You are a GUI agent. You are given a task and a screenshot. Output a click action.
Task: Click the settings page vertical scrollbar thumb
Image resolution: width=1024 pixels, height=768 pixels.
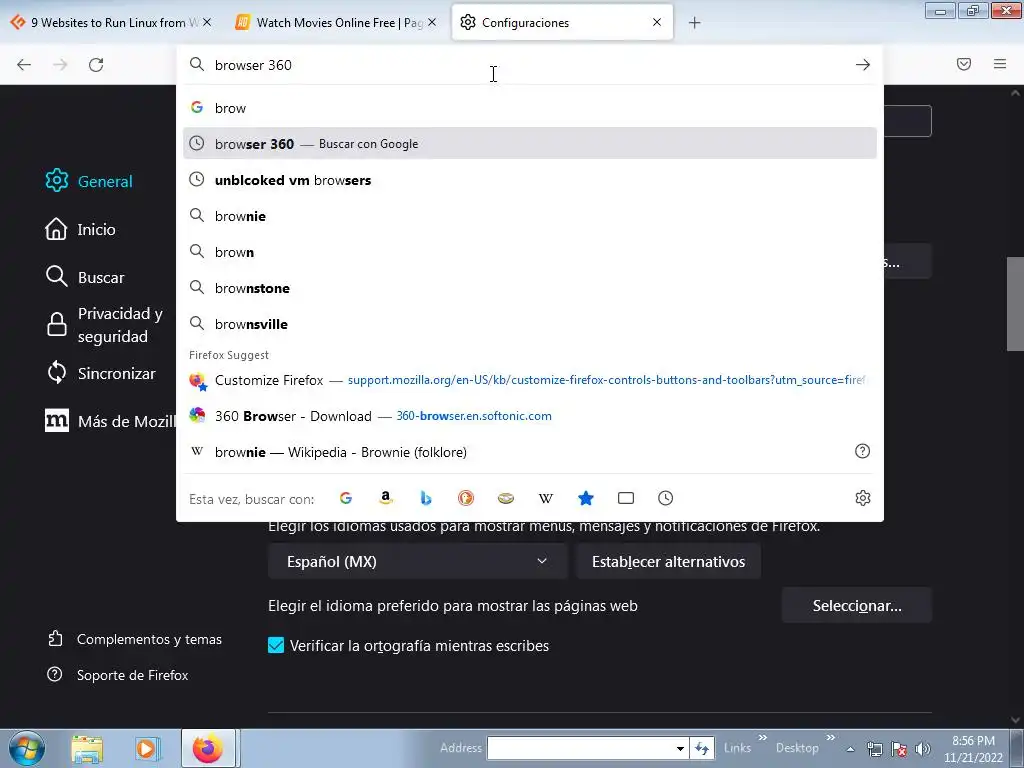coord(1015,304)
